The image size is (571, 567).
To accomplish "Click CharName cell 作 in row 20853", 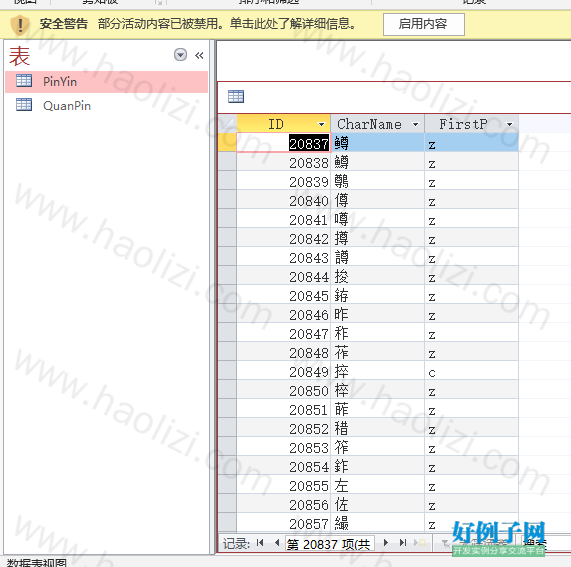I will (x=377, y=447).
